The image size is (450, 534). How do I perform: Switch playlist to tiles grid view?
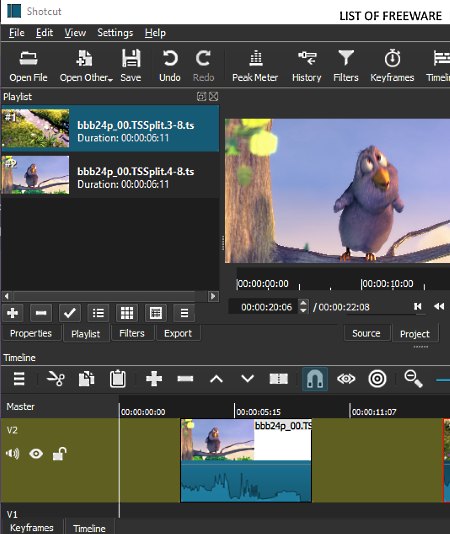[x=127, y=313]
